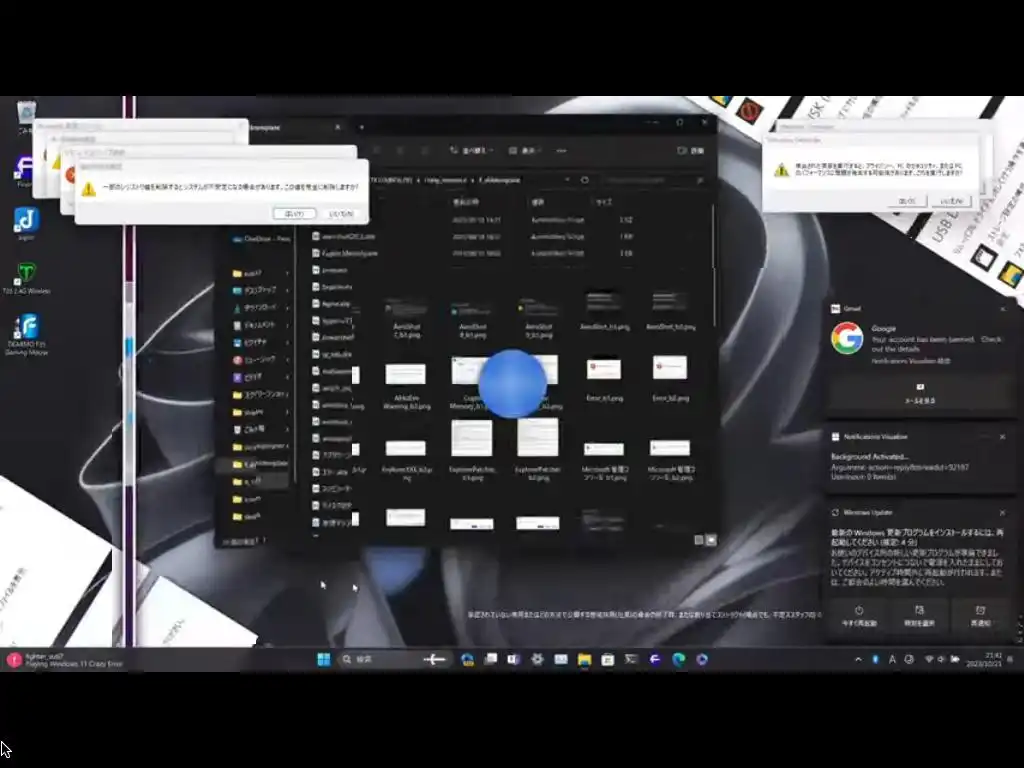Click 時刻を選択 in Windows Update notification
The image size is (1024, 768).
919,616
